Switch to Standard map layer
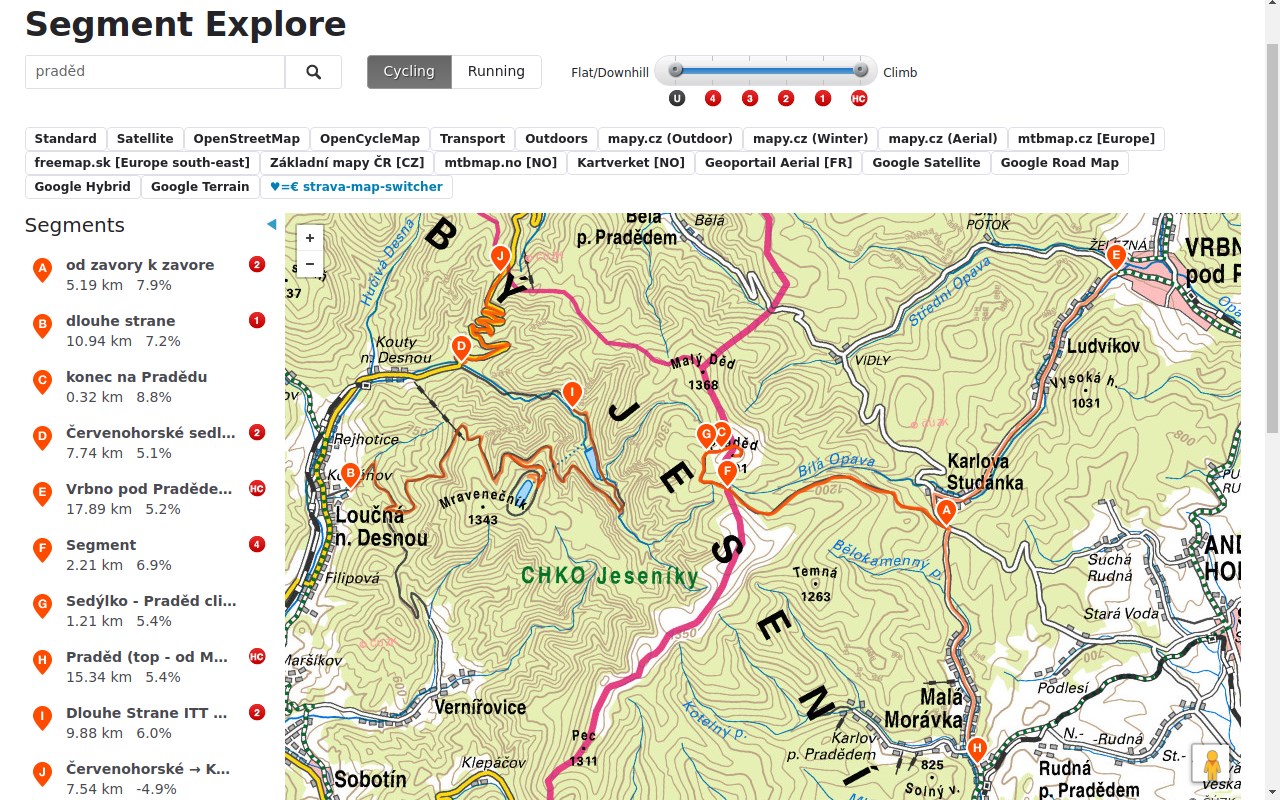Screen dimensions: 1280x800 tap(66, 139)
